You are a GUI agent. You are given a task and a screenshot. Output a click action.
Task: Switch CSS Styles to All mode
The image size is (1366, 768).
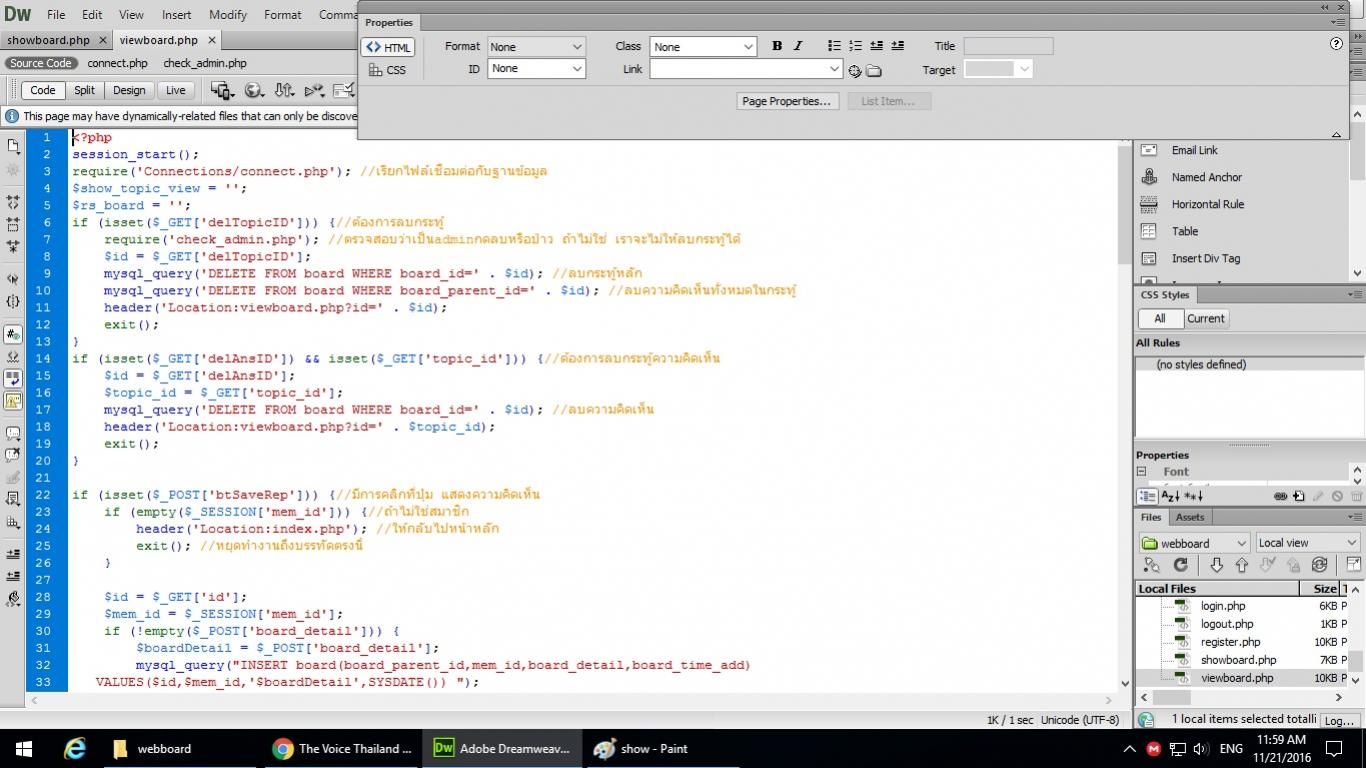click(x=1159, y=319)
